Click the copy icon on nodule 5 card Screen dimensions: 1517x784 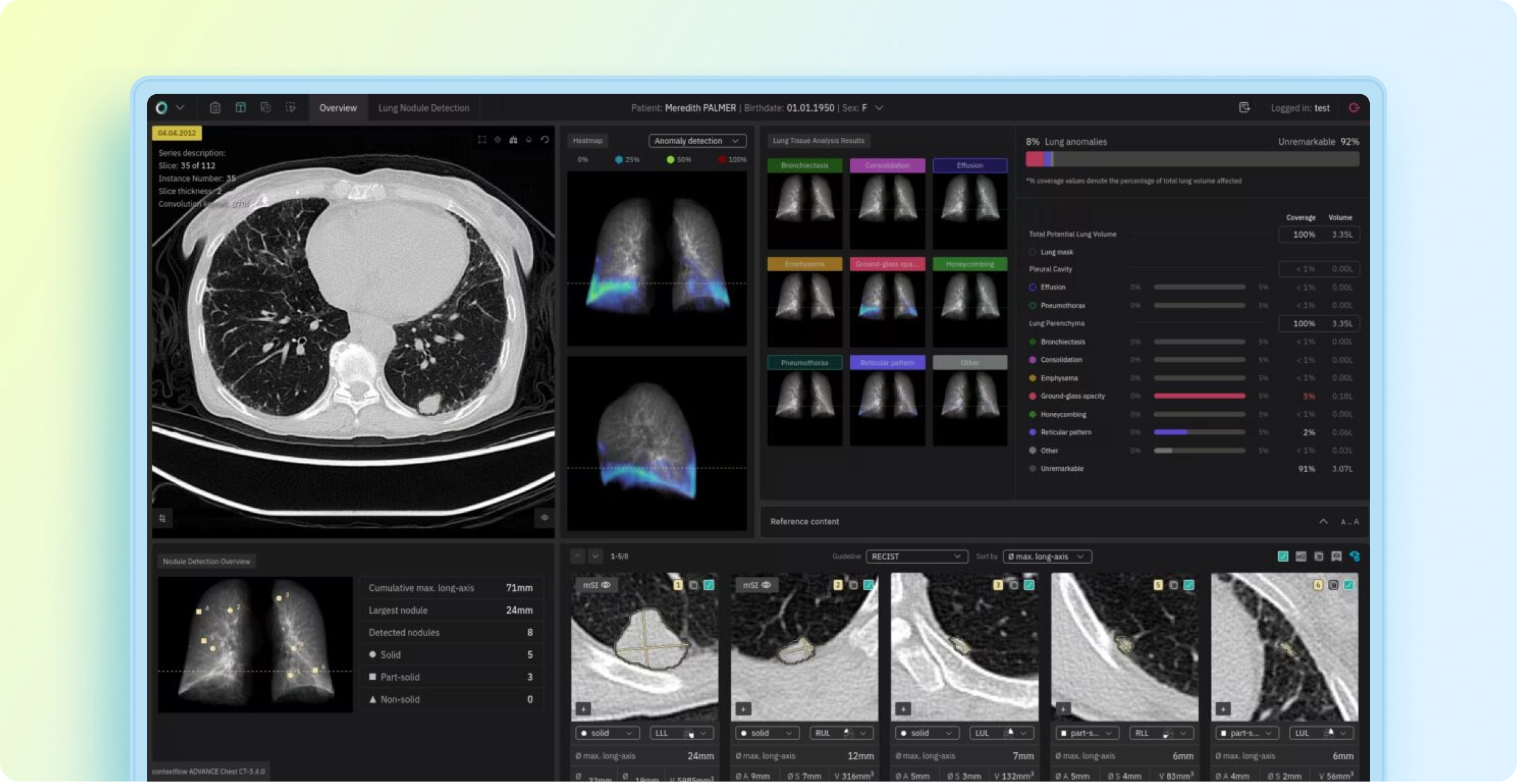(x=1173, y=585)
